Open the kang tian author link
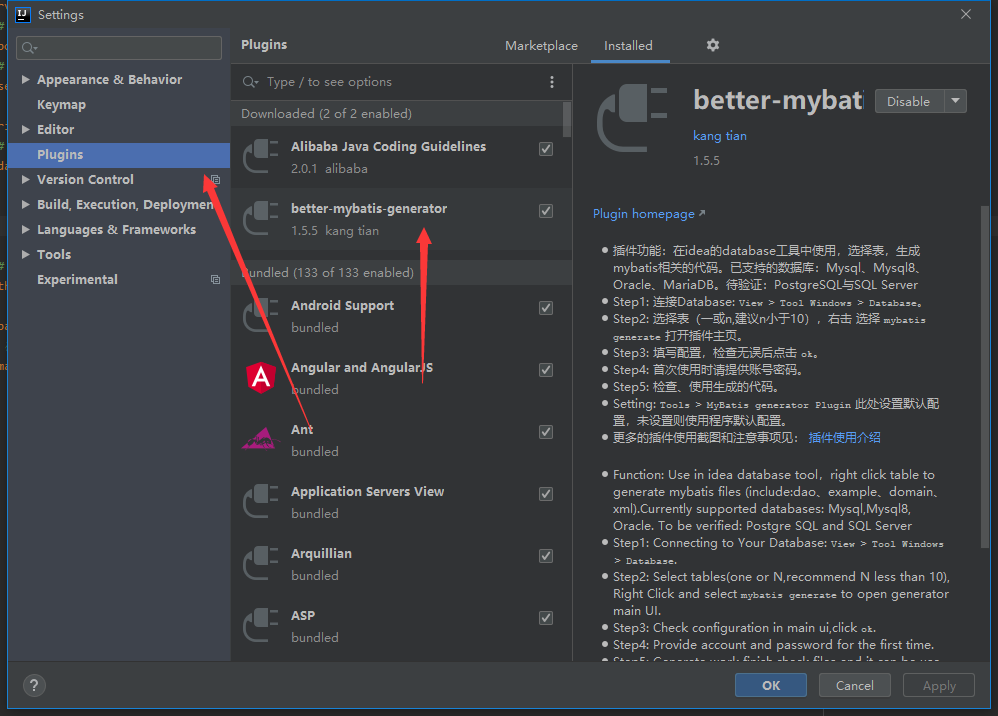The width and height of the screenshot is (998, 716). click(720, 136)
